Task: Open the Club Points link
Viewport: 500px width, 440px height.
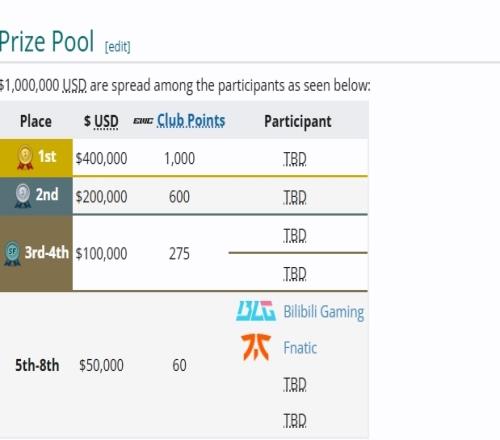Action: coord(191,121)
